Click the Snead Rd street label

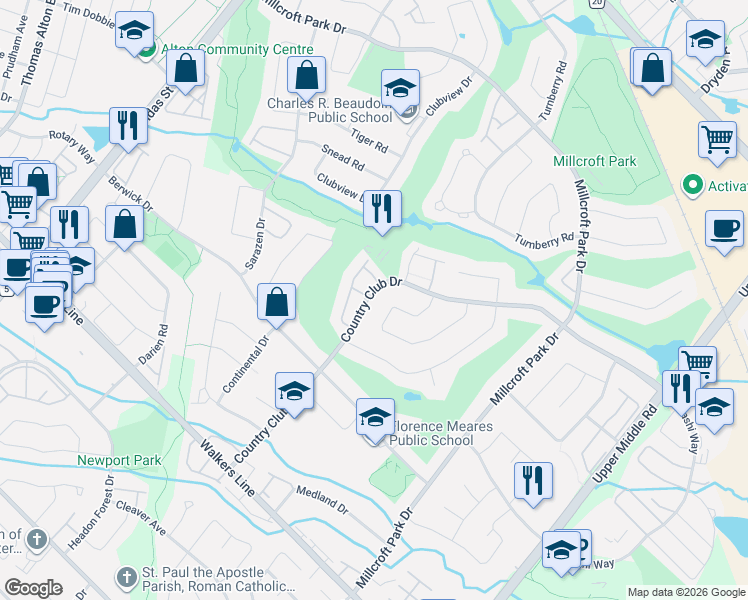pos(343,157)
